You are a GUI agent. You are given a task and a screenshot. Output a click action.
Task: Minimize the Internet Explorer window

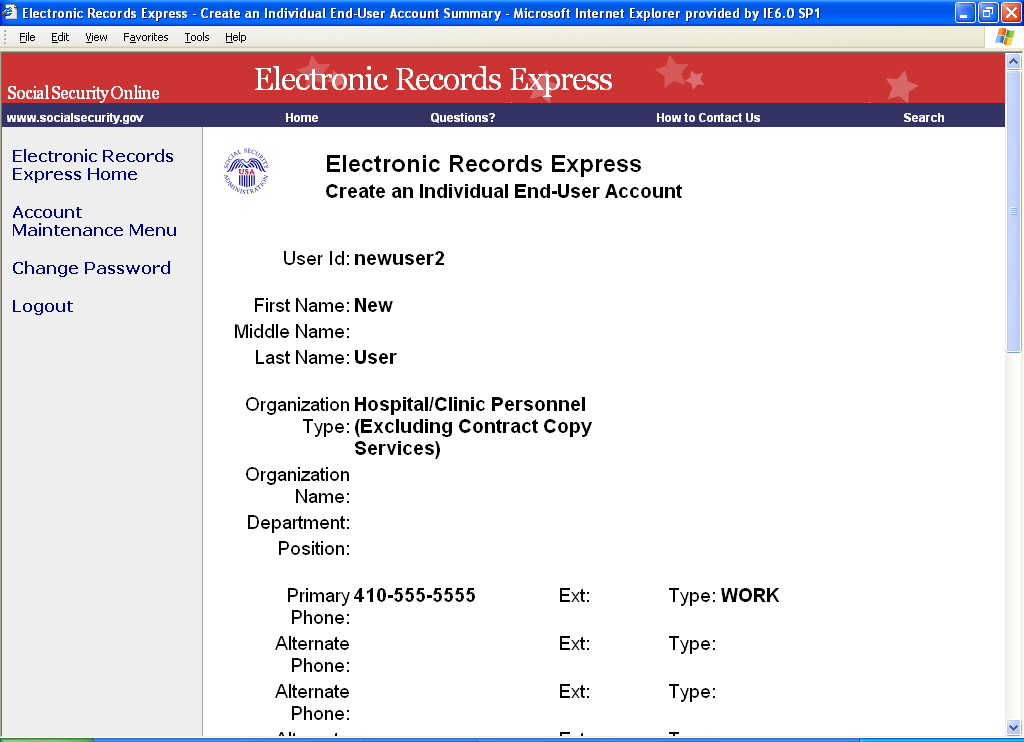(965, 12)
